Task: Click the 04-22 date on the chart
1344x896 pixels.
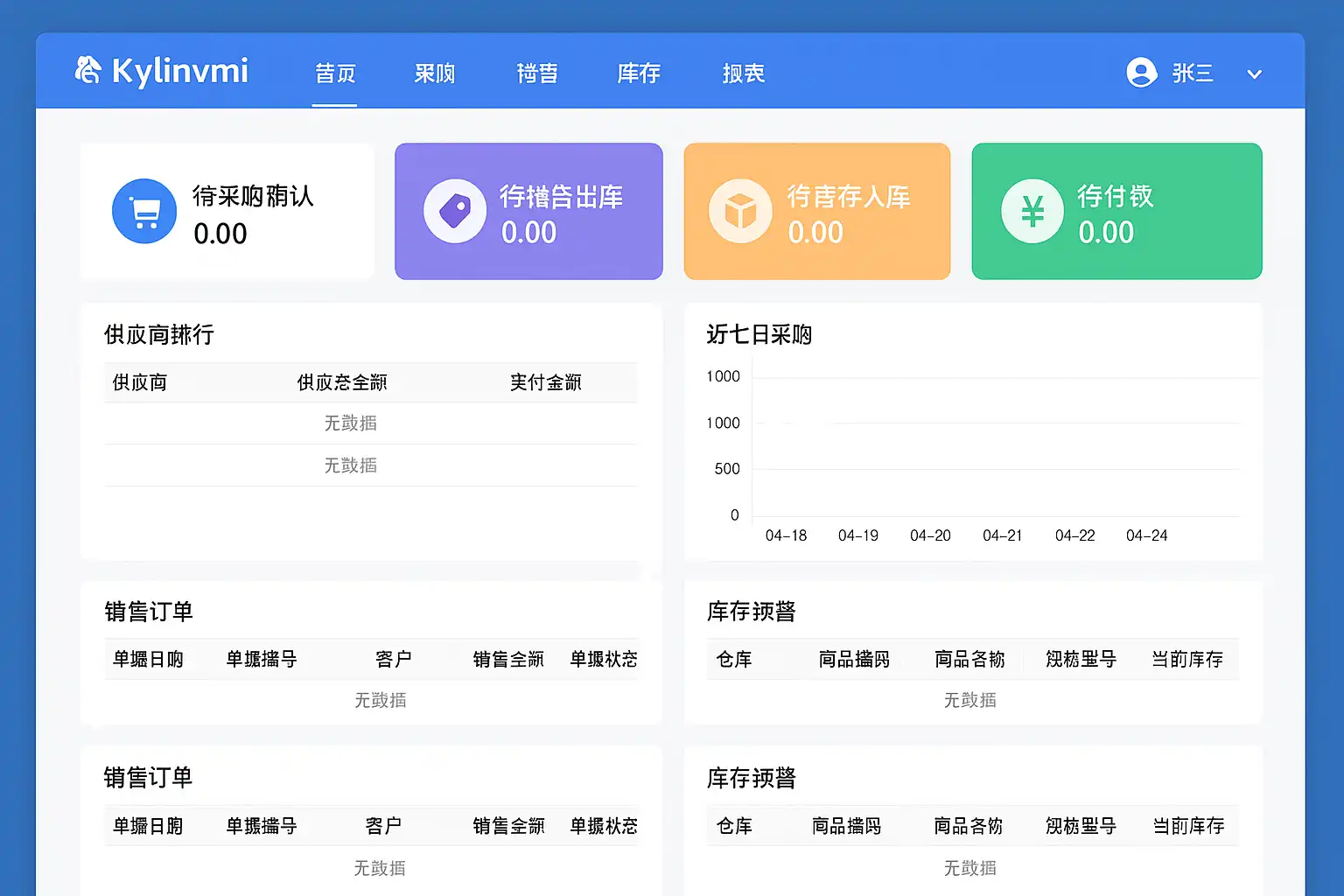Action: 1075,535
